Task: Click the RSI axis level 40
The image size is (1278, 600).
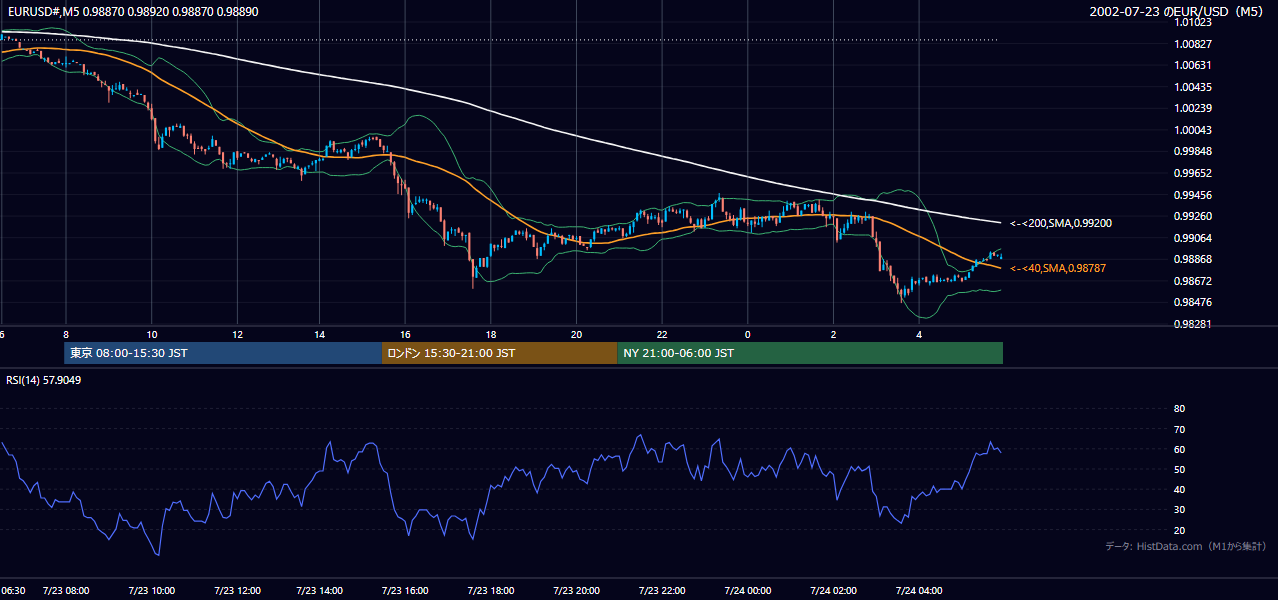Action: point(1179,489)
